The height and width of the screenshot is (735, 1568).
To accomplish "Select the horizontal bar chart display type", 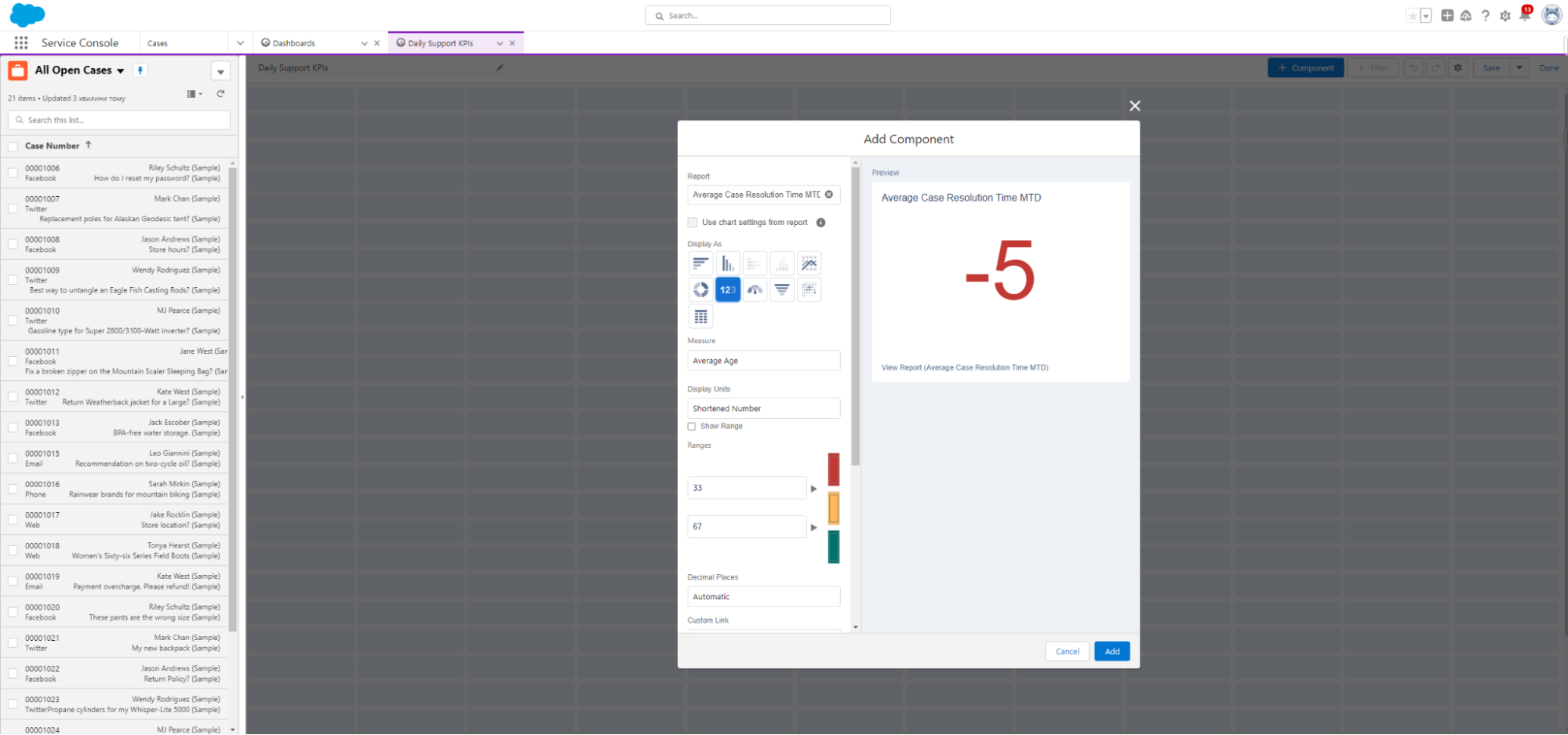I will coord(700,263).
